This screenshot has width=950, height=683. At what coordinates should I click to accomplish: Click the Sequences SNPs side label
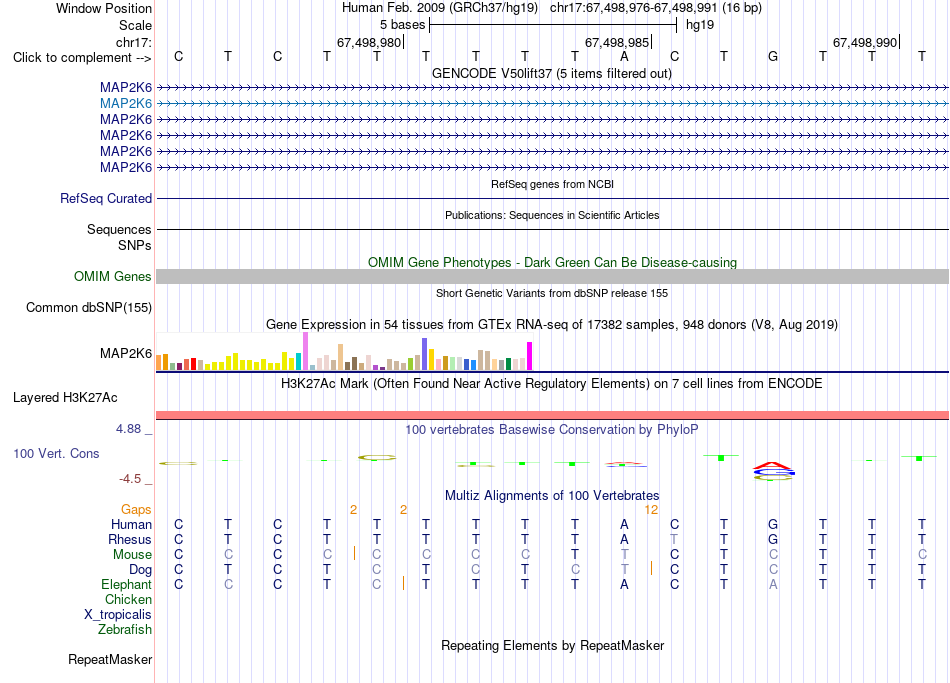(119, 238)
